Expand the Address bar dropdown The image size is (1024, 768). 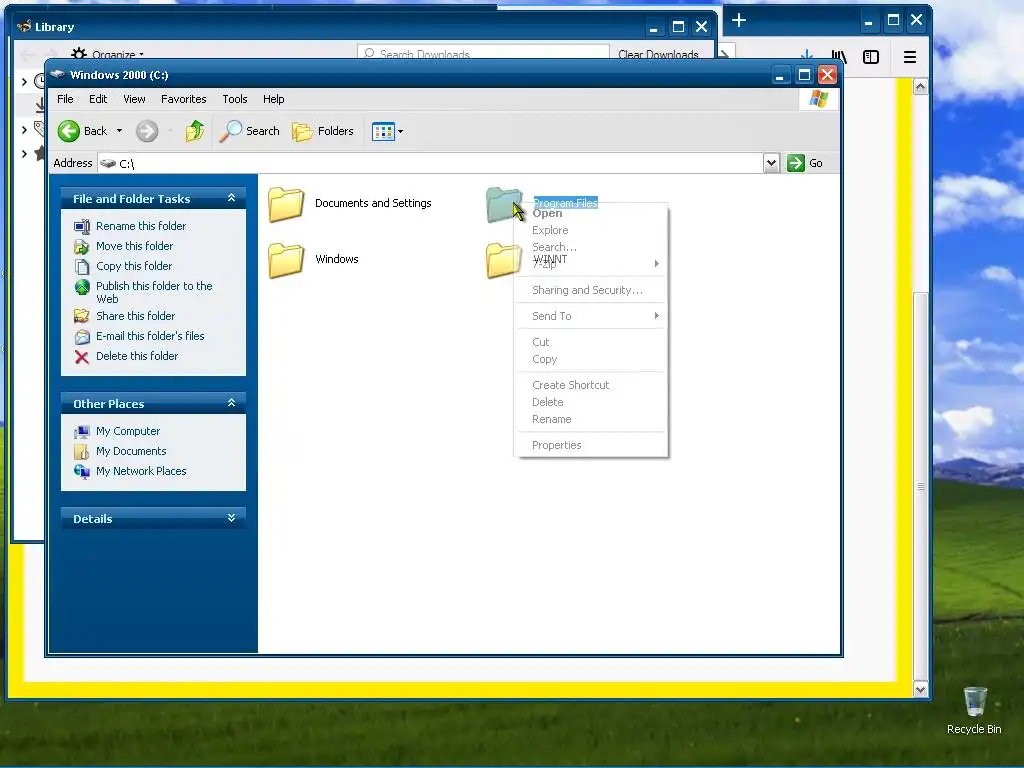coord(771,163)
